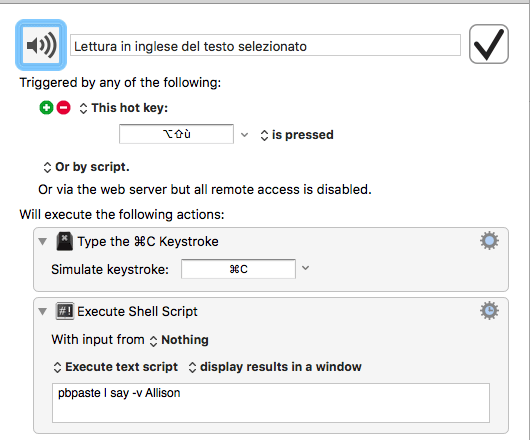Open hot key preset dropdown arrow
This screenshot has width=530, height=440.
point(244,135)
